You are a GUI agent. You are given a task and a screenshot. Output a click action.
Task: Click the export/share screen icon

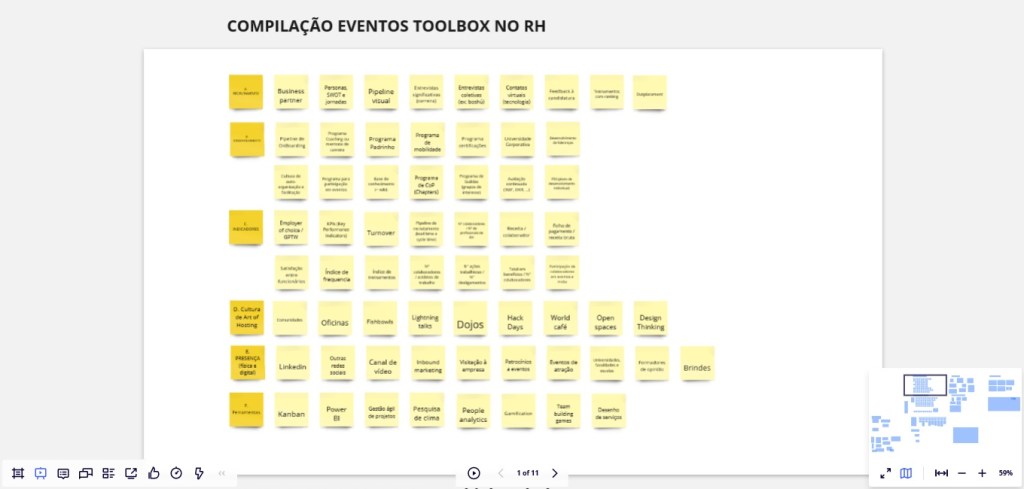(x=131, y=473)
